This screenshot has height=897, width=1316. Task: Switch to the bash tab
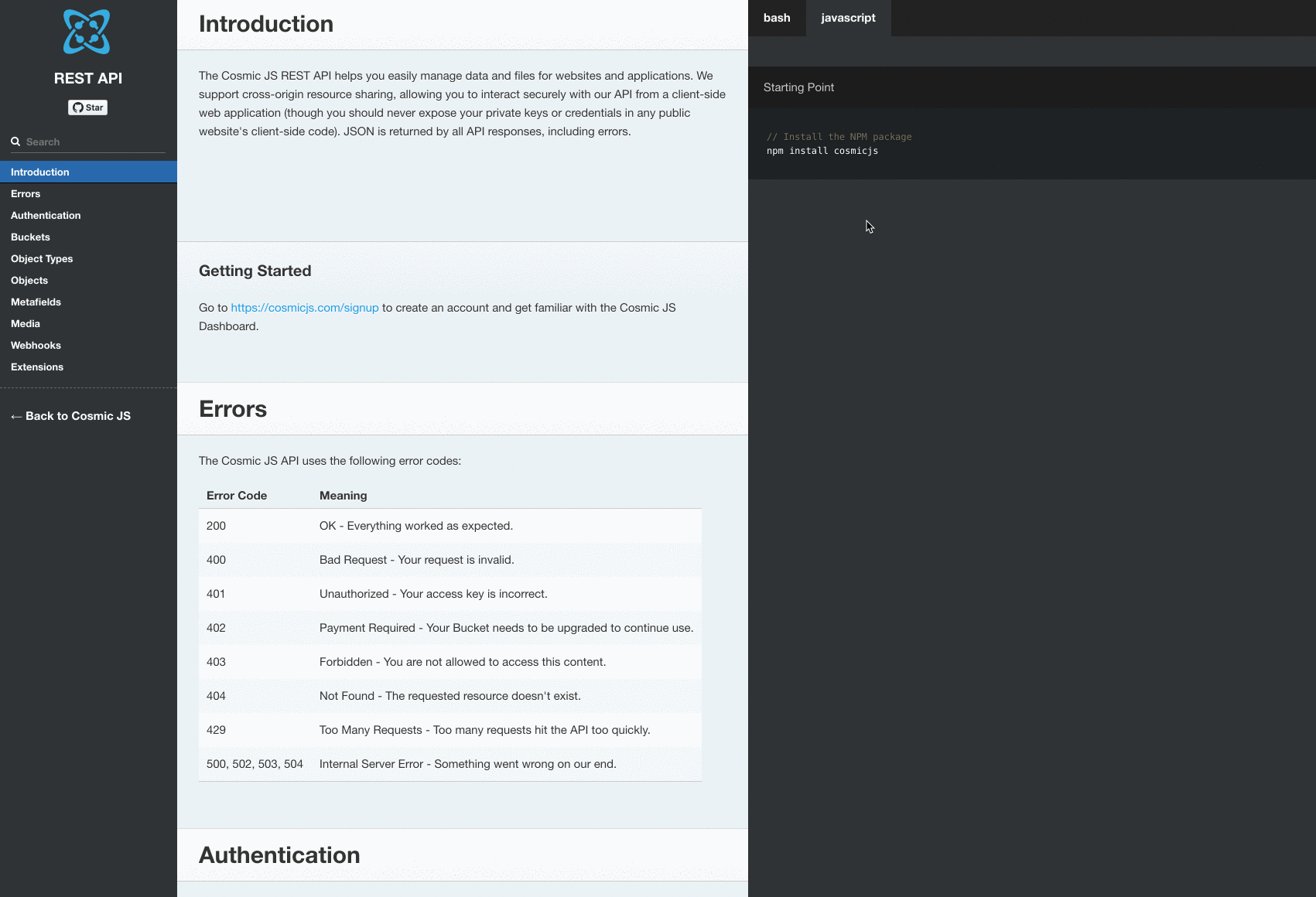[777, 18]
